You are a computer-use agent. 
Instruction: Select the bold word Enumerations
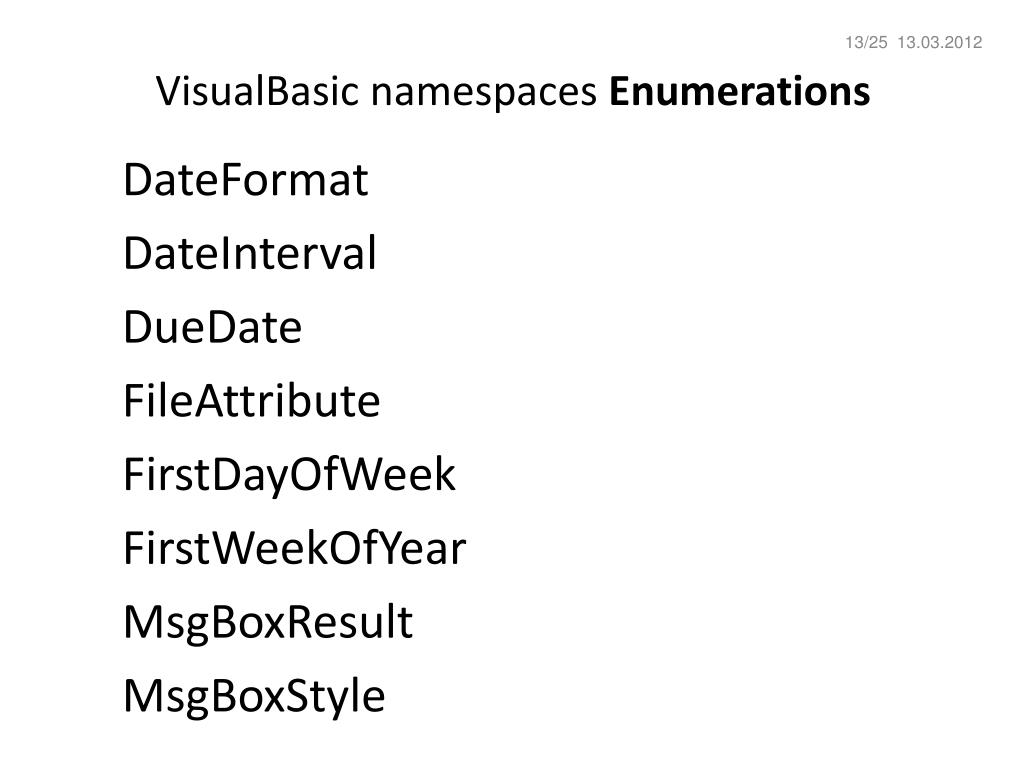tap(739, 91)
